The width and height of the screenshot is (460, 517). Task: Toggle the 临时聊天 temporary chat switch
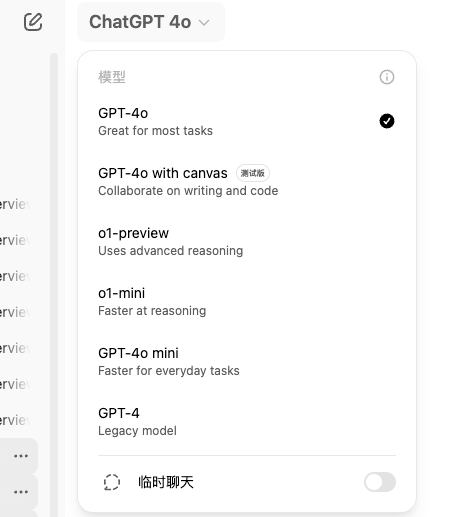pyautogui.click(x=380, y=482)
